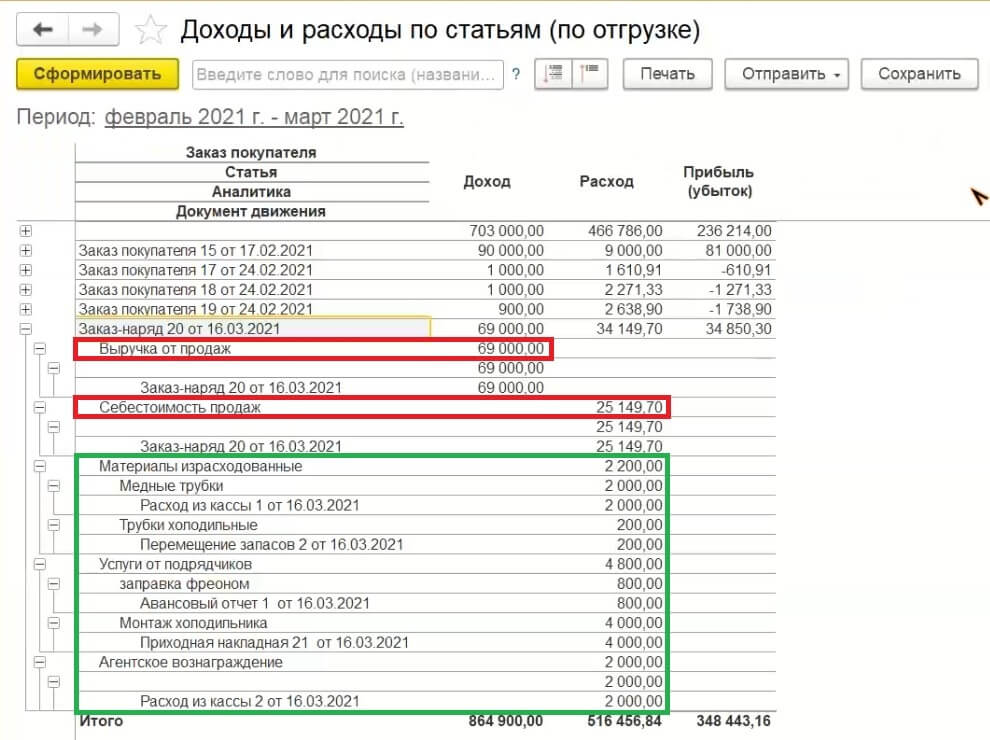Focus the report search input field

point(347,75)
